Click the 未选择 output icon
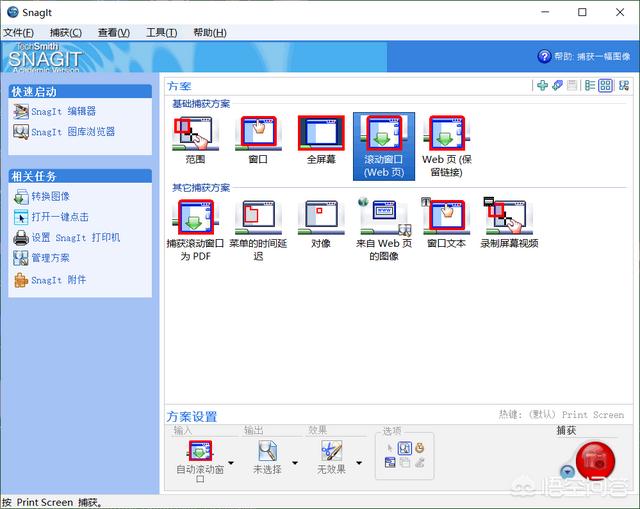Screen dimensions: 640x509 pos(267,450)
